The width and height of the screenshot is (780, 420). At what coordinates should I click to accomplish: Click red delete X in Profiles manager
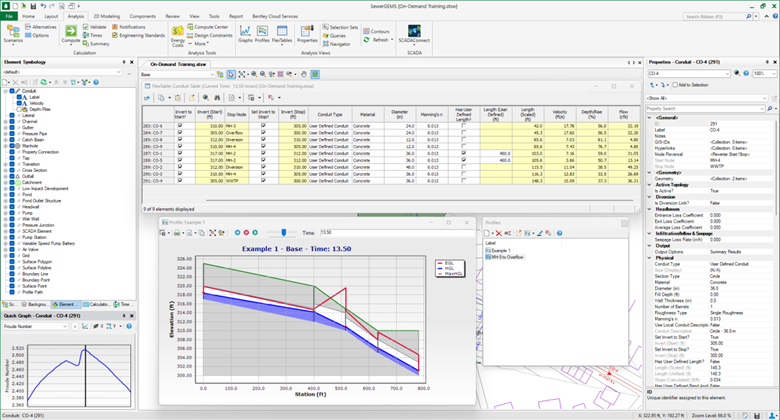[x=498, y=233]
